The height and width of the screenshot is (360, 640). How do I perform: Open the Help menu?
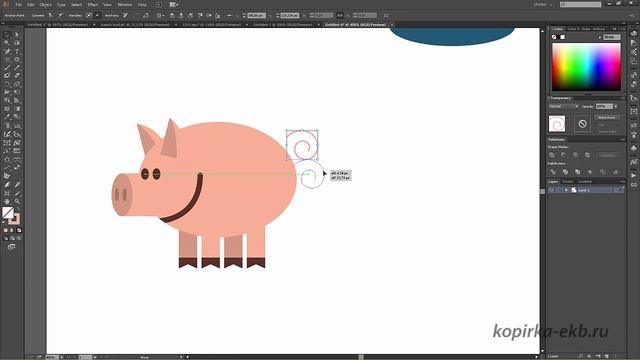[x=142, y=4]
